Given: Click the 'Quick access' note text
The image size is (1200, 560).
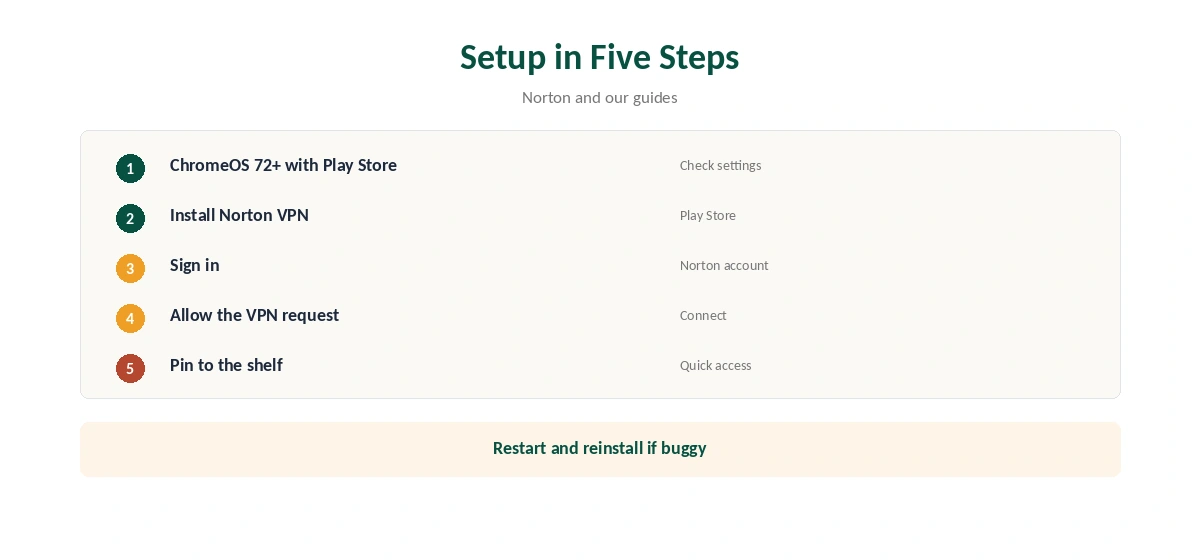Looking at the screenshot, I should coord(715,365).
